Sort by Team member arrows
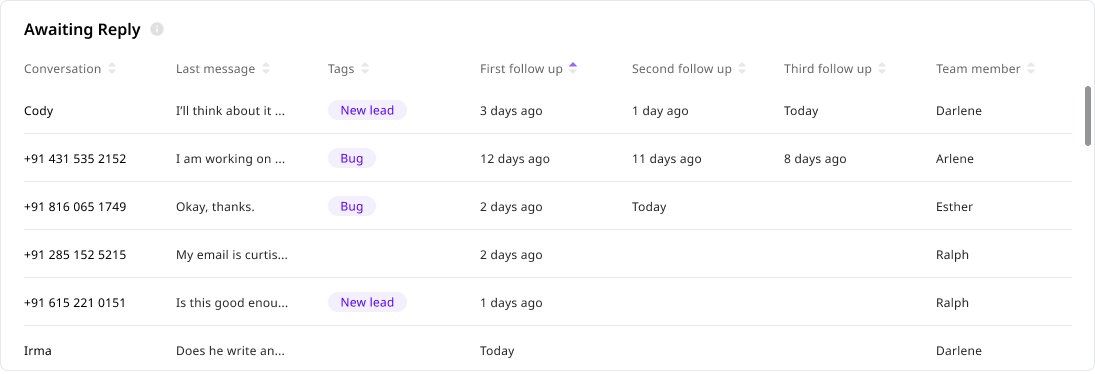1095x374 pixels. [x=1031, y=68]
